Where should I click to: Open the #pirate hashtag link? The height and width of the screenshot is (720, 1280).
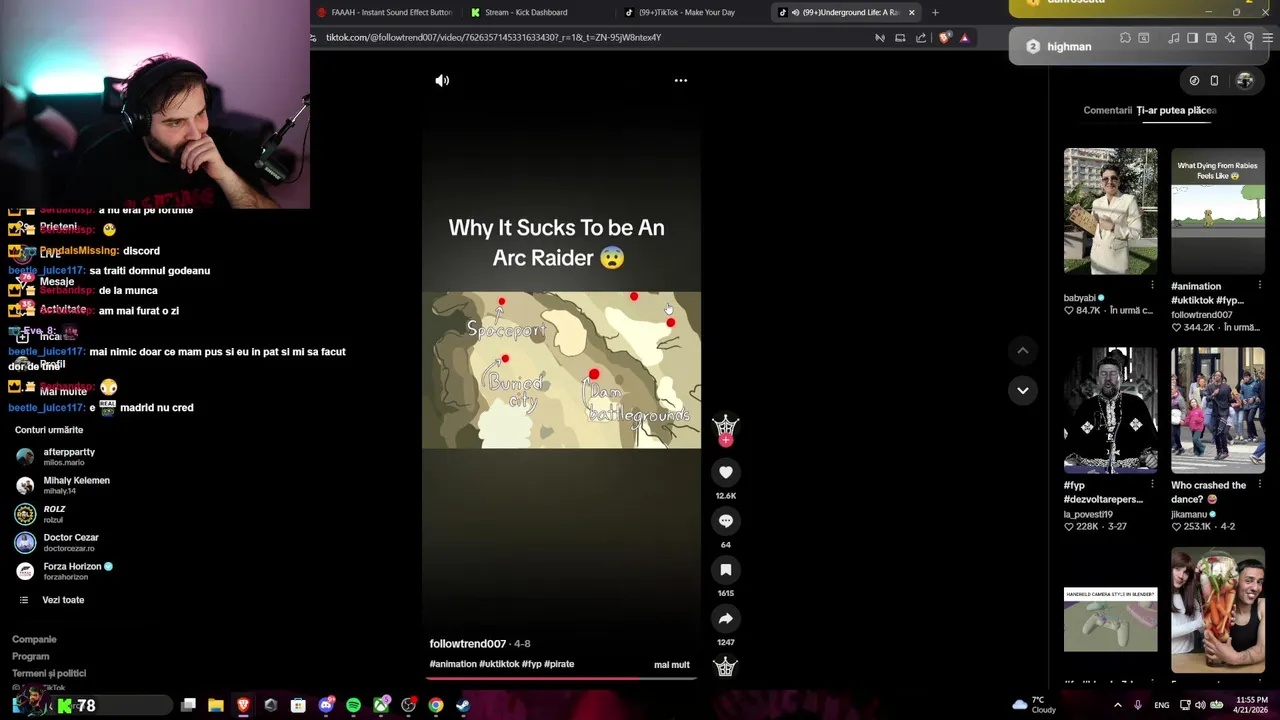pyautogui.click(x=559, y=664)
